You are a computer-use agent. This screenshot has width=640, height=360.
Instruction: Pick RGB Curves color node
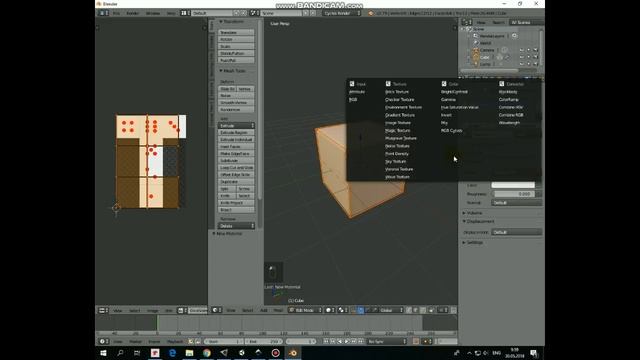coord(451,131)
